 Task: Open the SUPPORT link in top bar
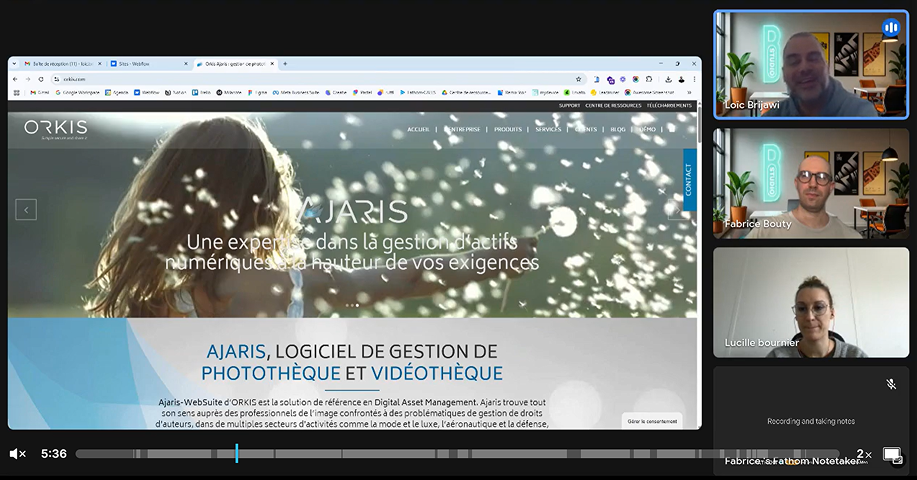click(x=569, y=106)
